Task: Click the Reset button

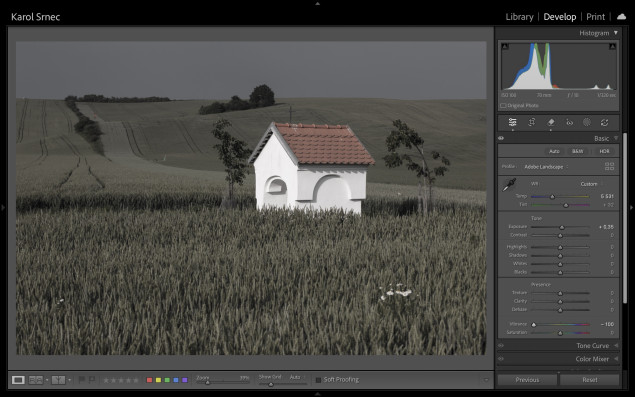Action: (x=590, y=380)
